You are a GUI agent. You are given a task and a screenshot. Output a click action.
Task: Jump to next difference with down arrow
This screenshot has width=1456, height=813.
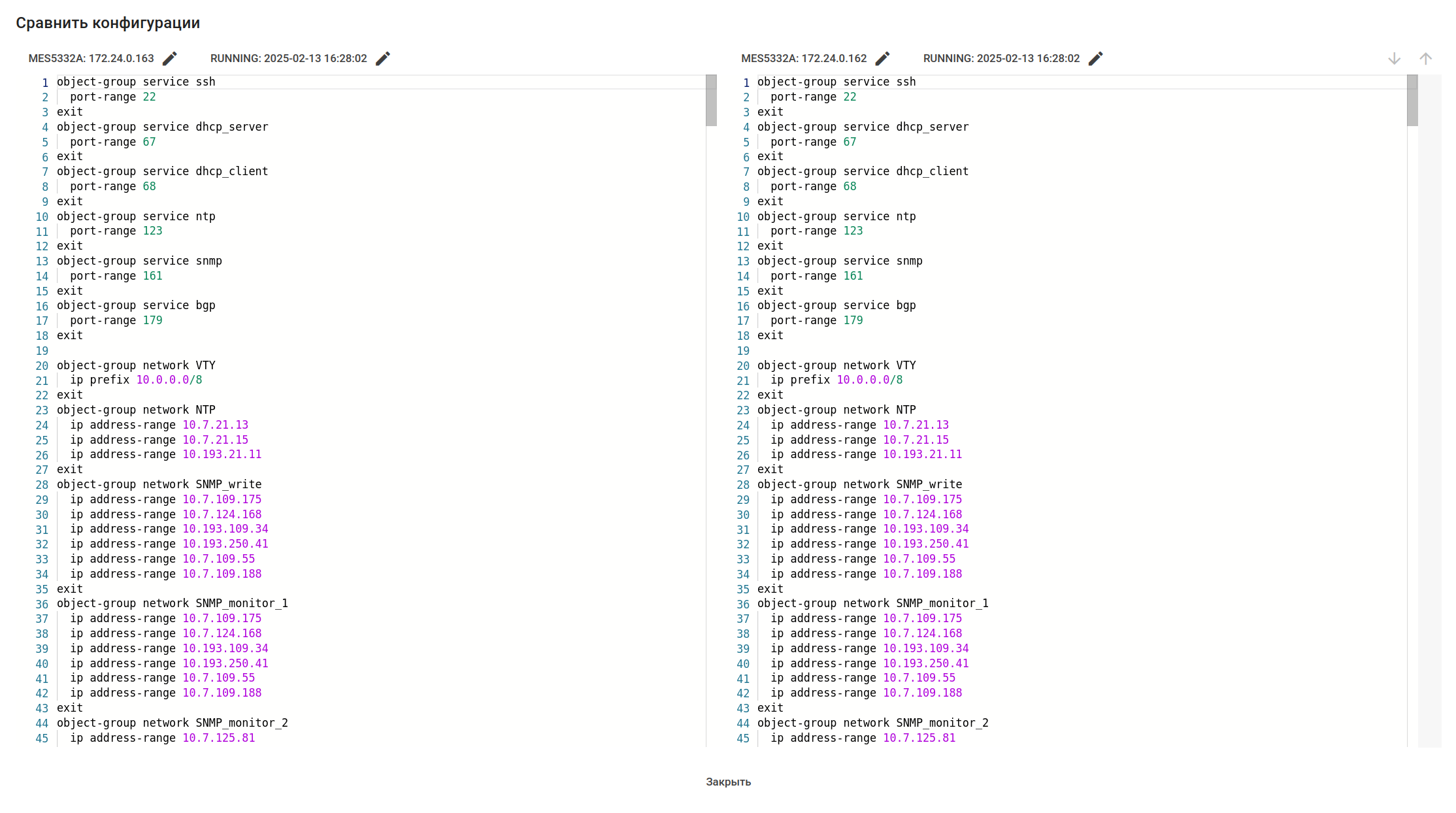pyautogui.click(x=1394, y=59)
